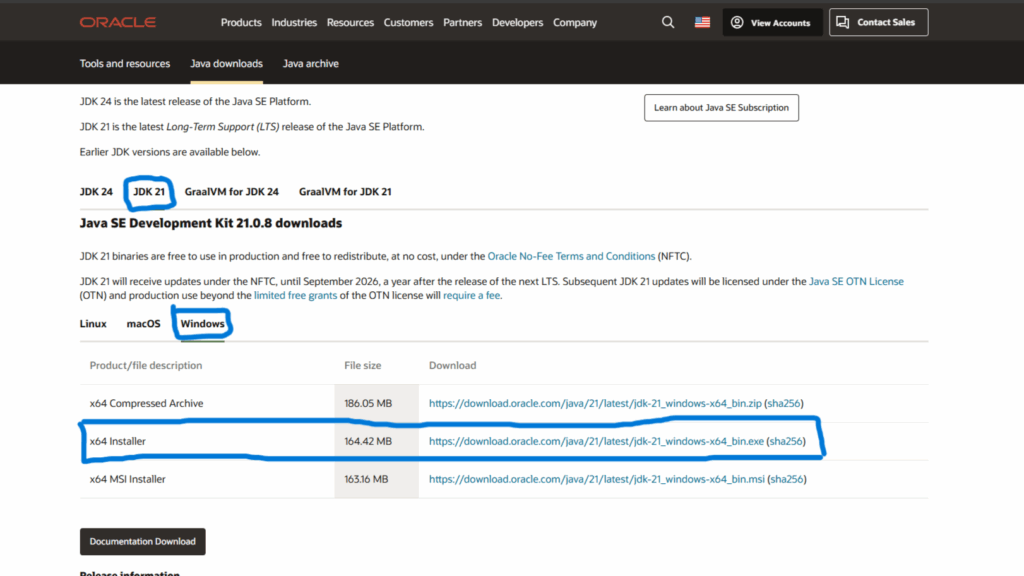Open Oracle No-Fee Terms and Conditions link
This screenshot has height=576, width=1024.
(571, 256)
